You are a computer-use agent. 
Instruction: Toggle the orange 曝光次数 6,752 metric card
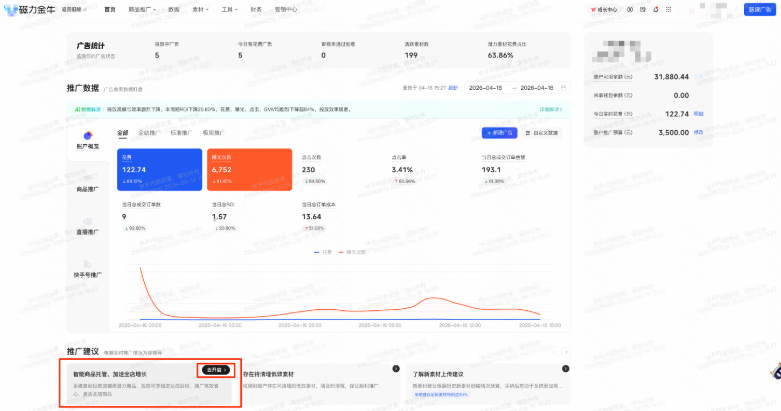pos(250,169)
